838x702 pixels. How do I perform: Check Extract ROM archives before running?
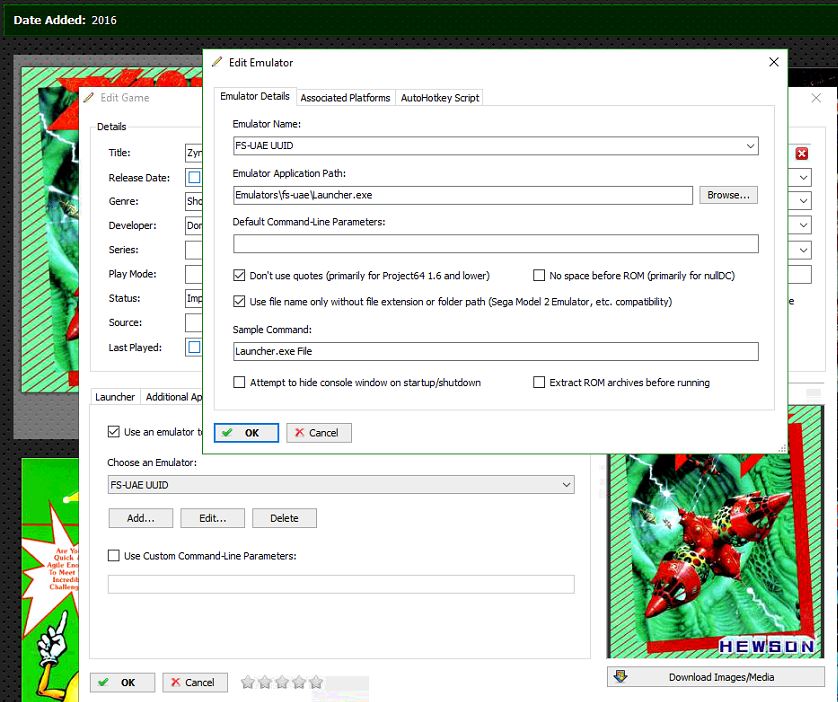[539, 383]
